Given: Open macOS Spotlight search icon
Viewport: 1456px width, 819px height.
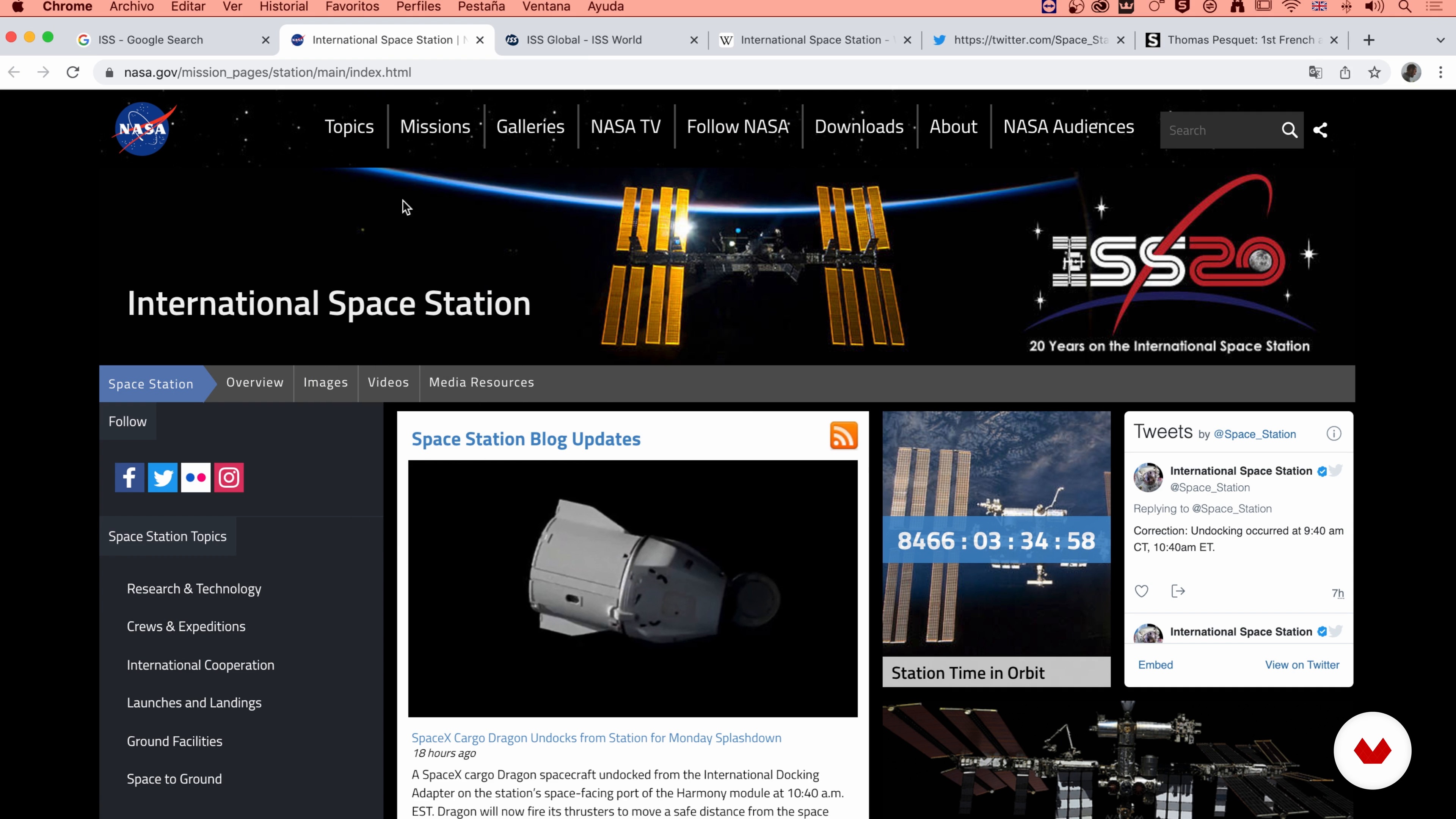Looking at the screenshot, I should (1405, 7).
